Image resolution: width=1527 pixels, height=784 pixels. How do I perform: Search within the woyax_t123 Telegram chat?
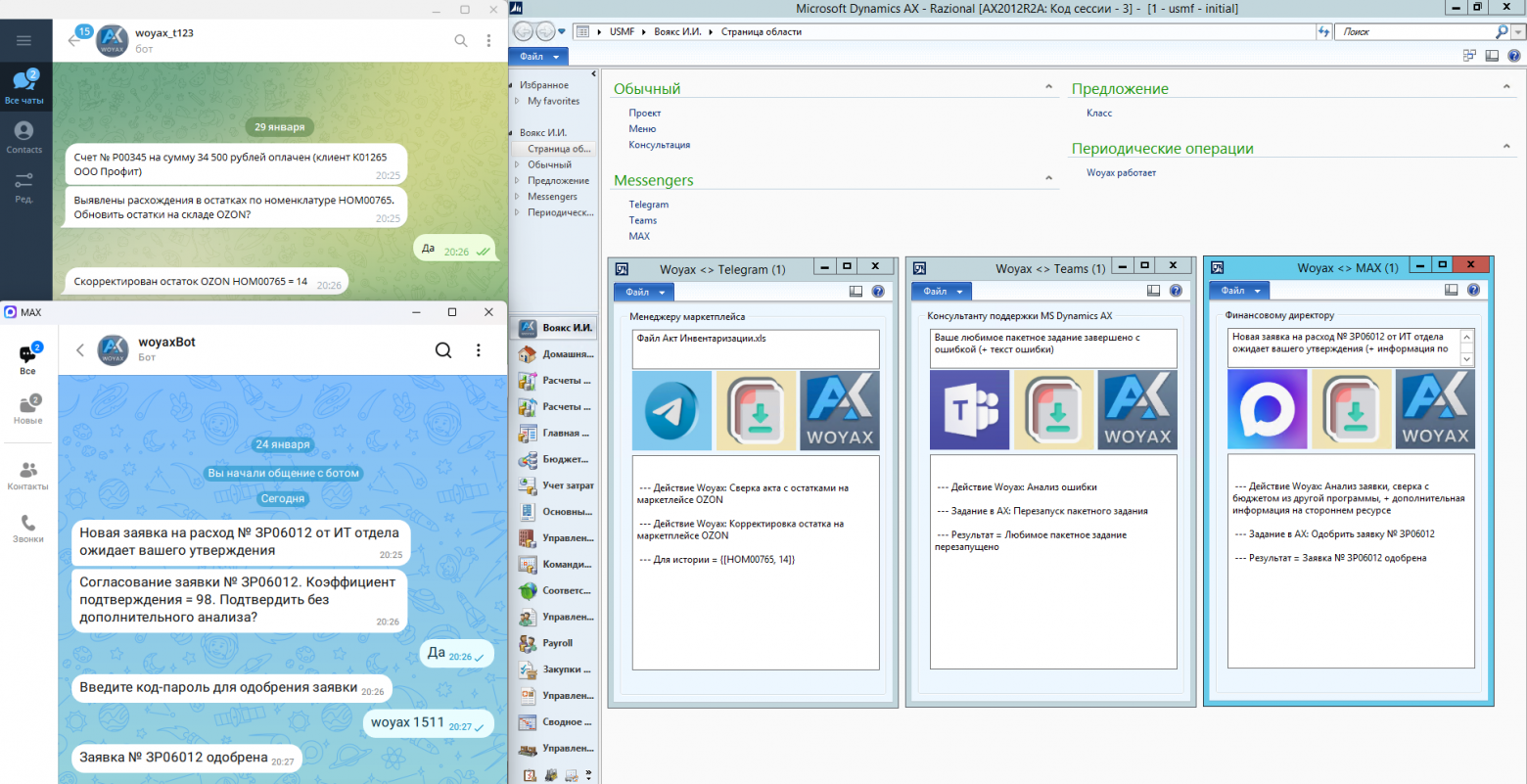[461, 40]
